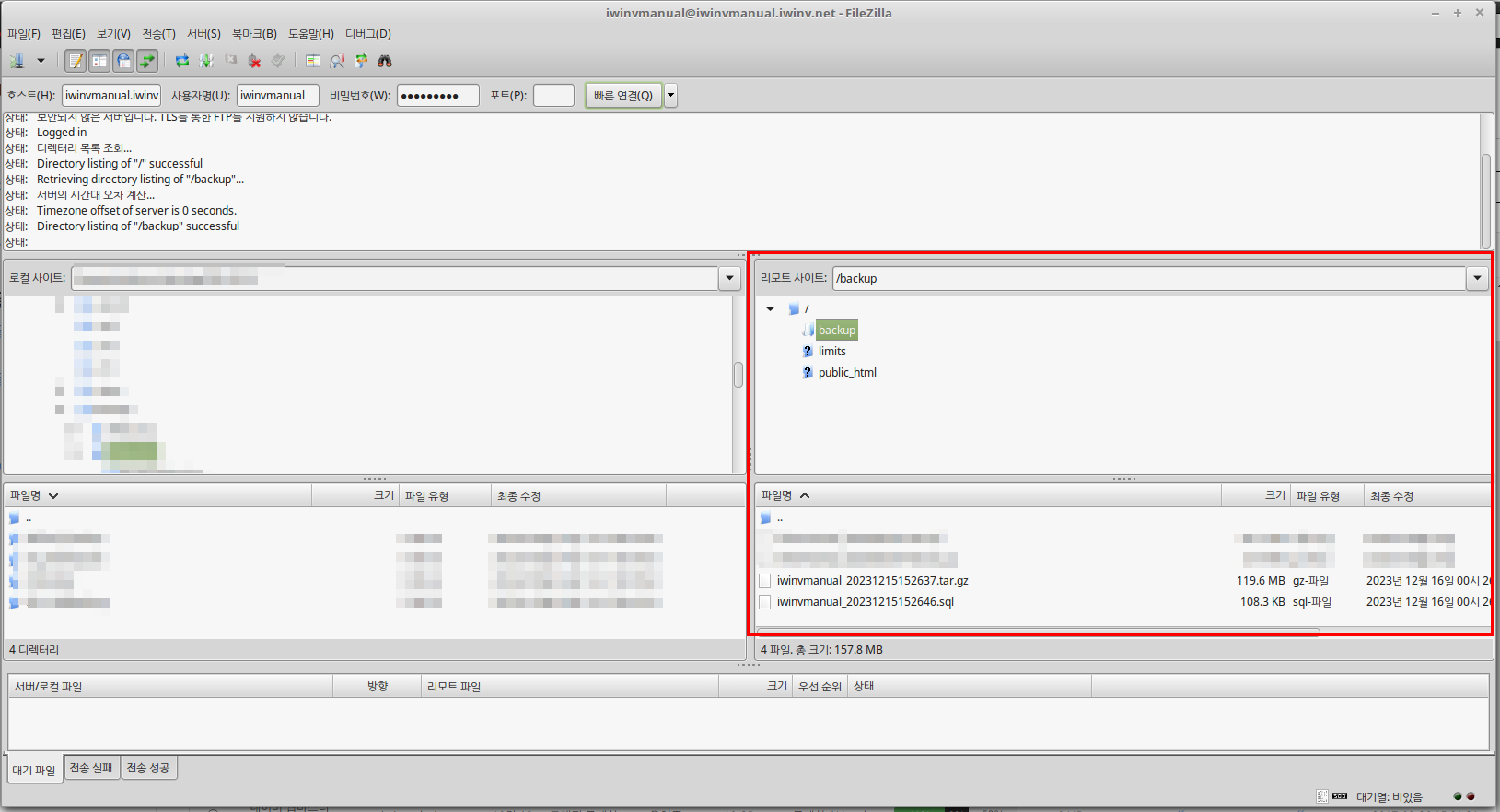Click the magnifier filter toolbar icon
Screen dimensions: 1500x812
pos(337,61)
